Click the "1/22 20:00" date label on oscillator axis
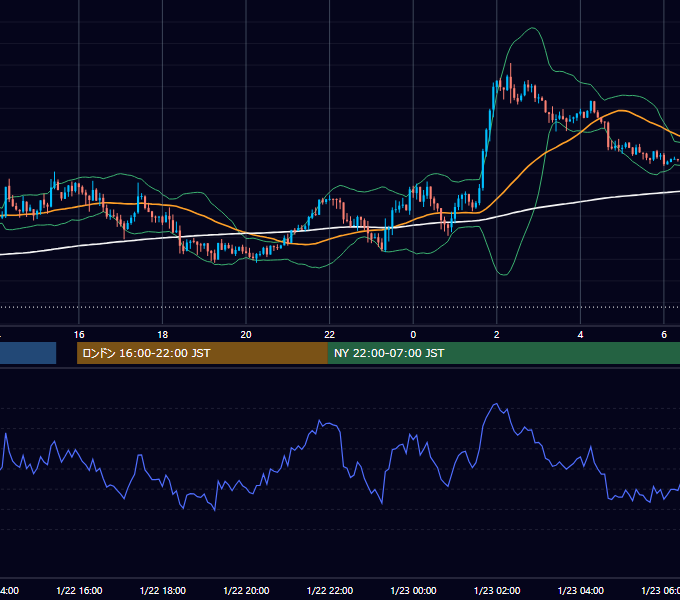 [246, 590]
